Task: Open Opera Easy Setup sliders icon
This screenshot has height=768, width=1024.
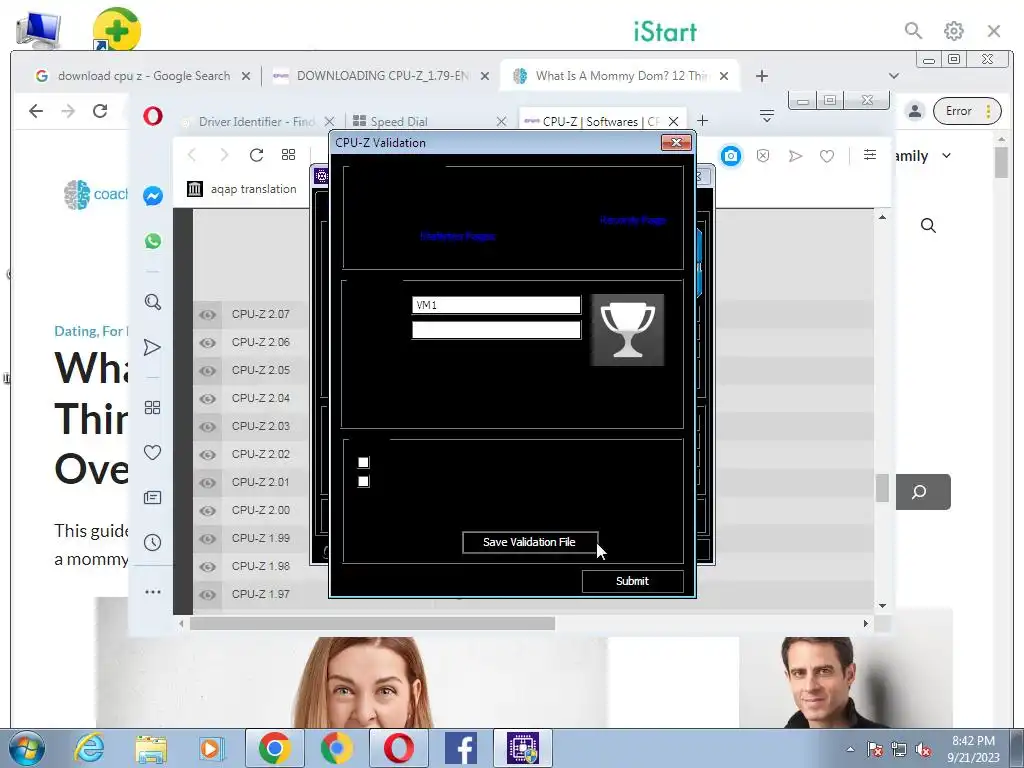Action: [869, 155]
